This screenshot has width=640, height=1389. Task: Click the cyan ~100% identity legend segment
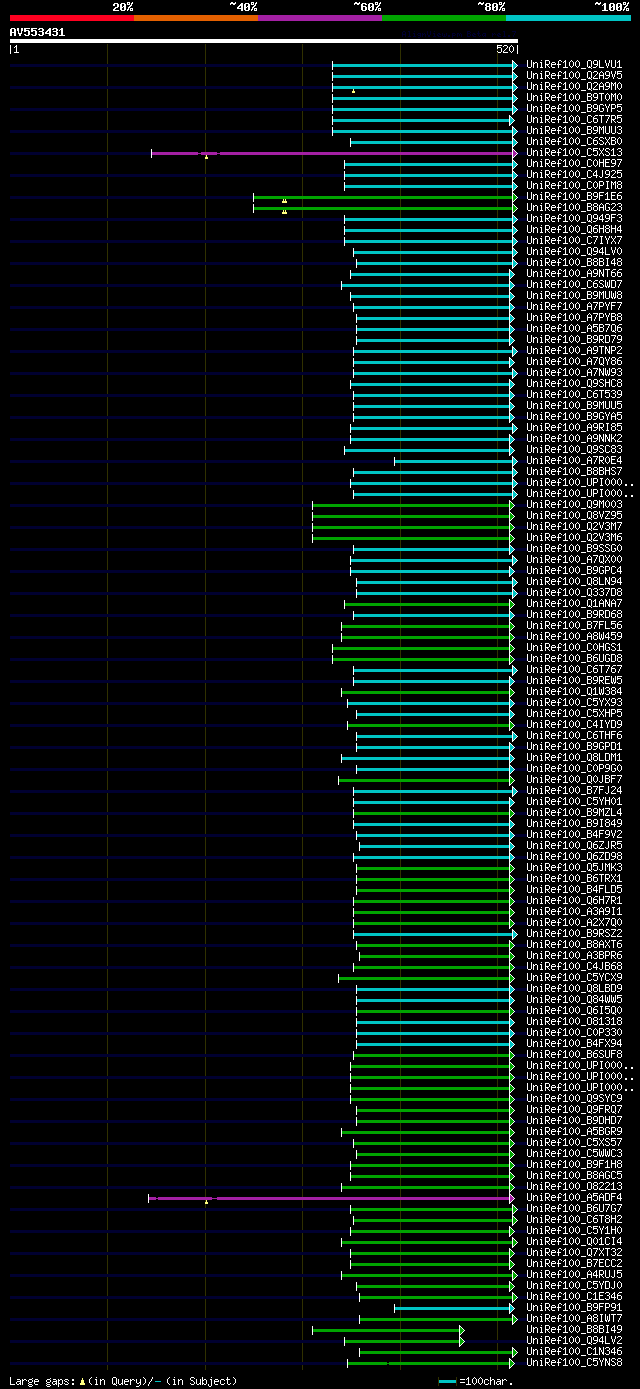(x=568, y=18)
